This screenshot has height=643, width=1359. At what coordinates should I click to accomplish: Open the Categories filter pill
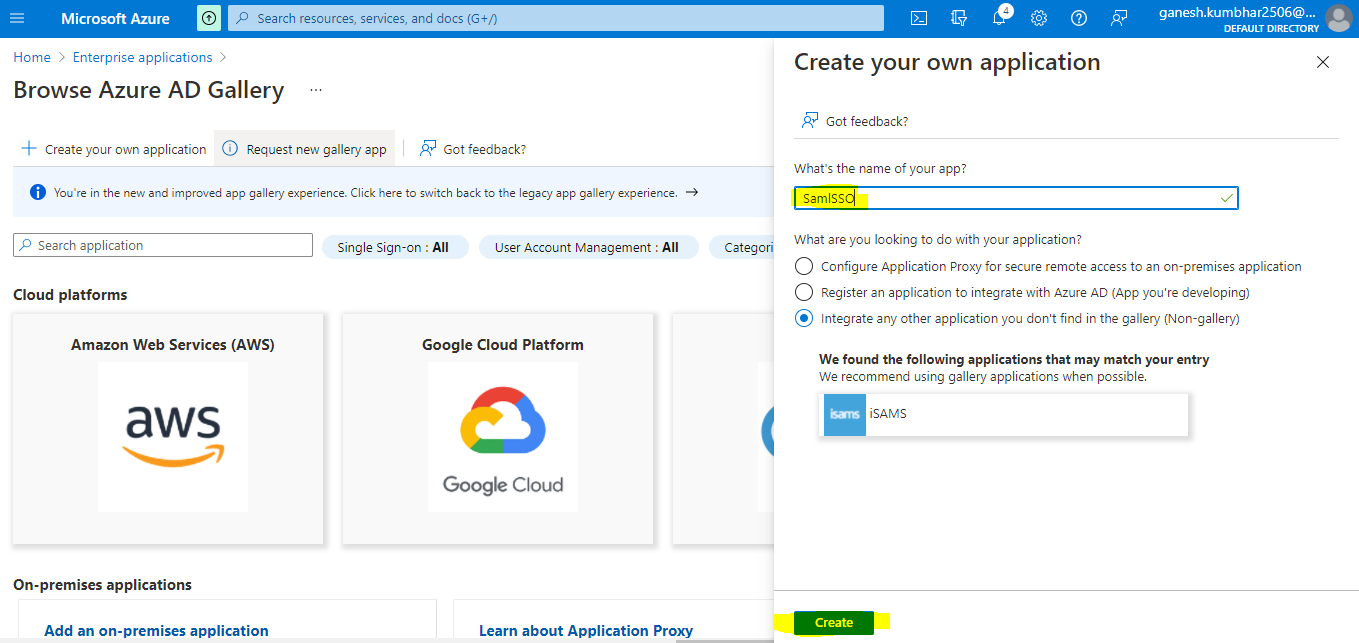click(741, 247)
